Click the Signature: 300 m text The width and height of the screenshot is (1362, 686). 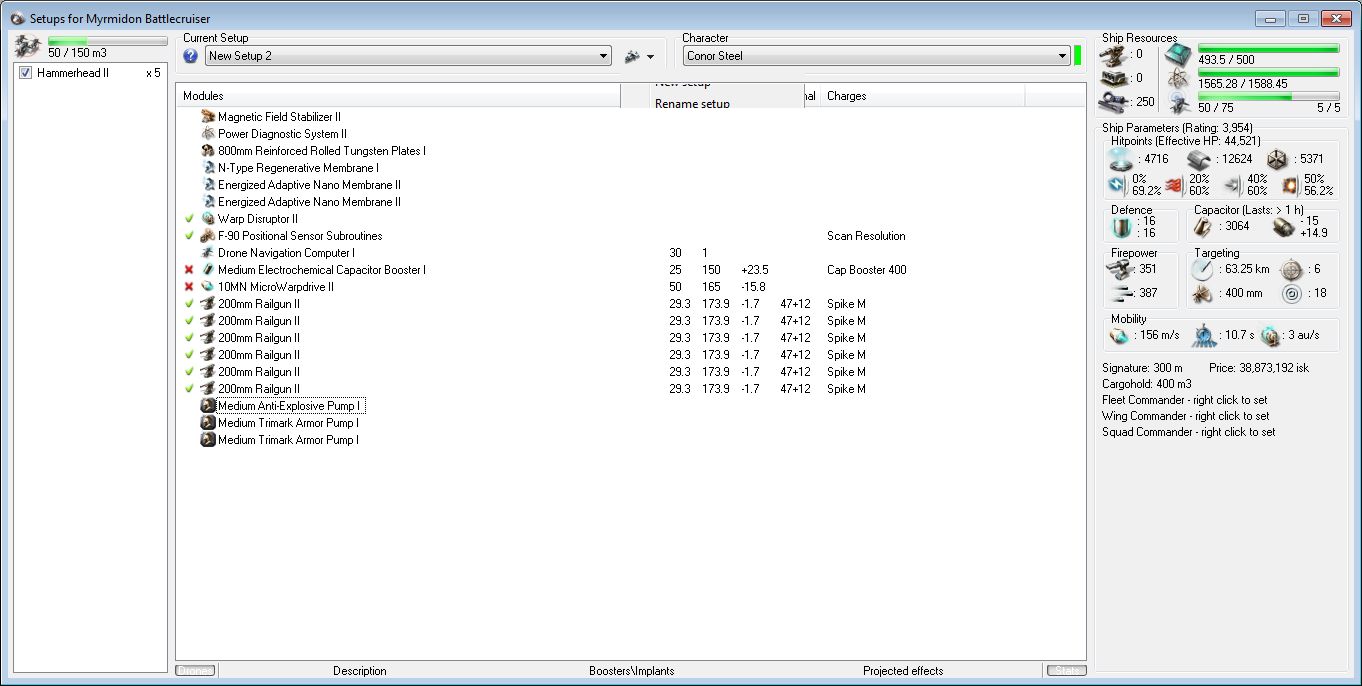click(1142, 368)
